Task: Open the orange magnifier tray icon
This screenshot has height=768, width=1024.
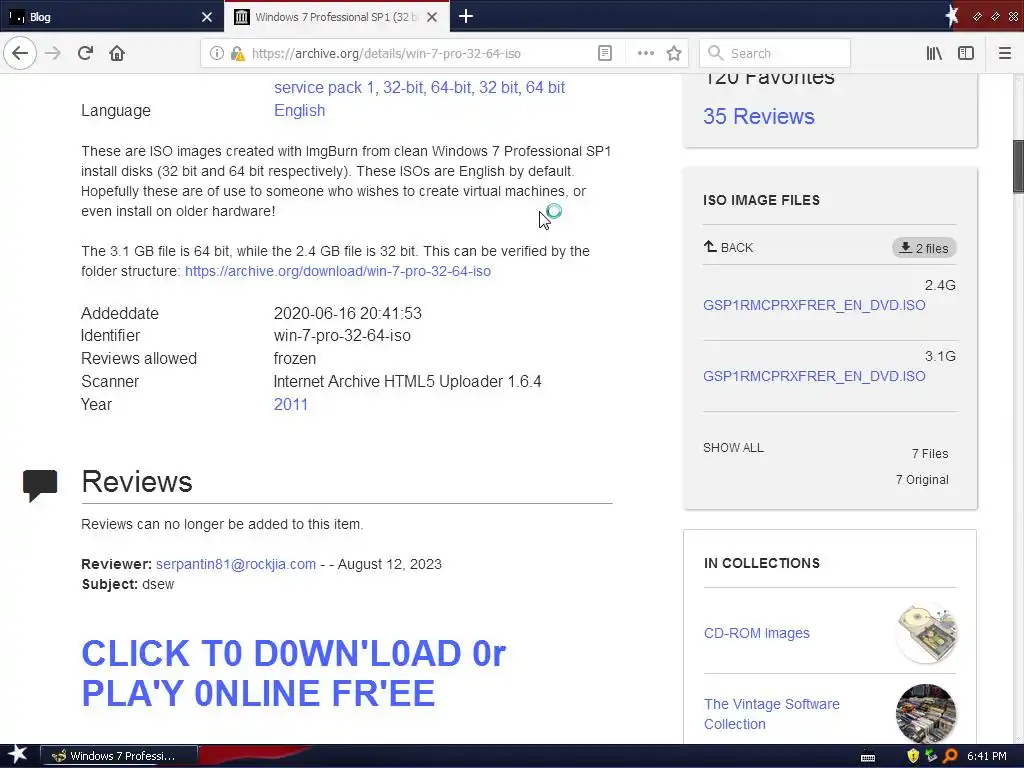Action: pyautogui.click(x=950, y=756)
